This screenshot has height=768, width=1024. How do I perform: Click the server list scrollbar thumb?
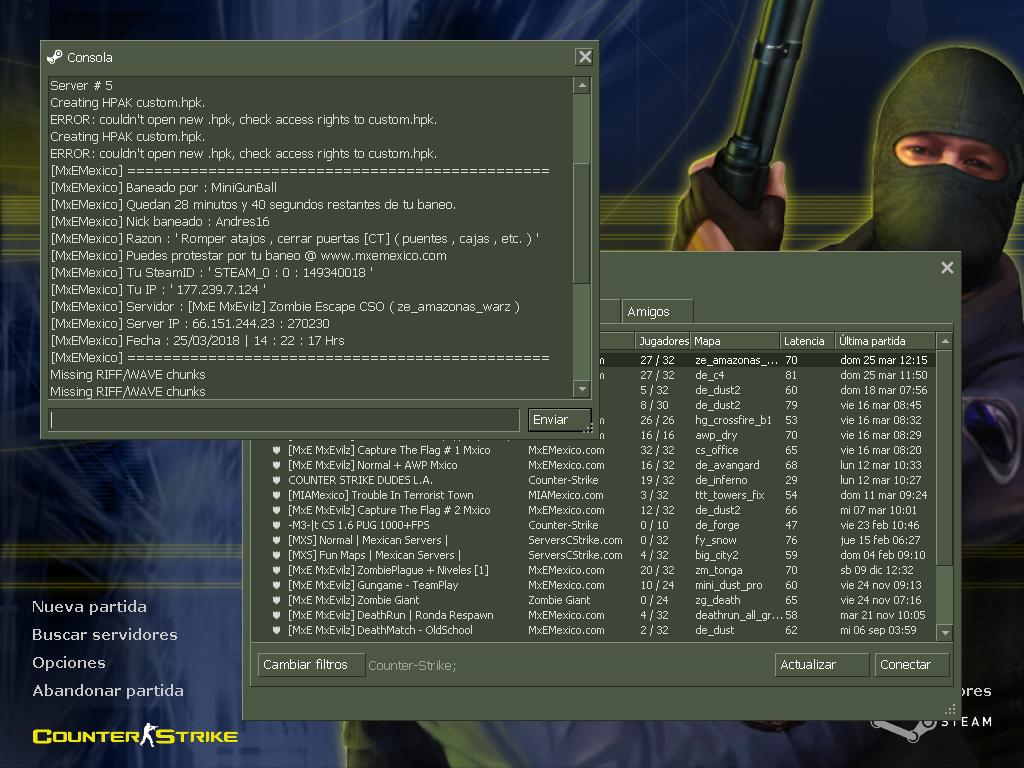tap(944, 457)
